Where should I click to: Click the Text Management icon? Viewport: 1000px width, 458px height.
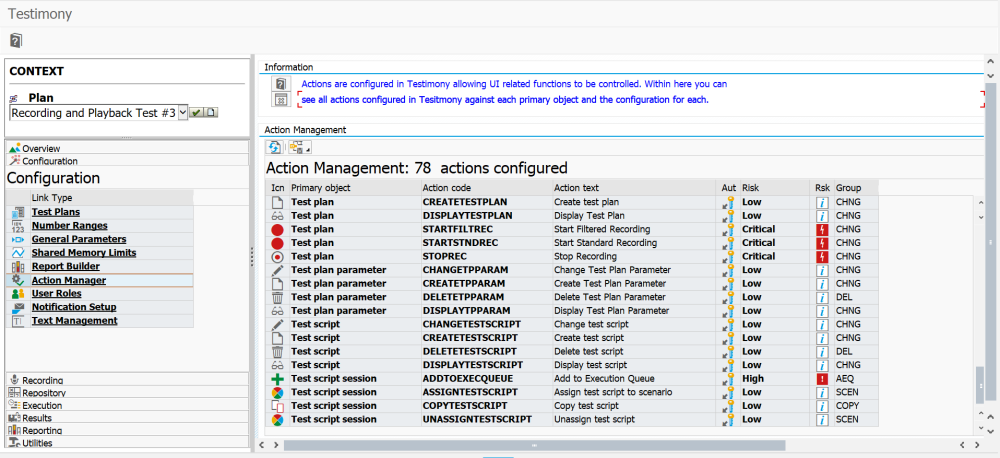(18, 321)
